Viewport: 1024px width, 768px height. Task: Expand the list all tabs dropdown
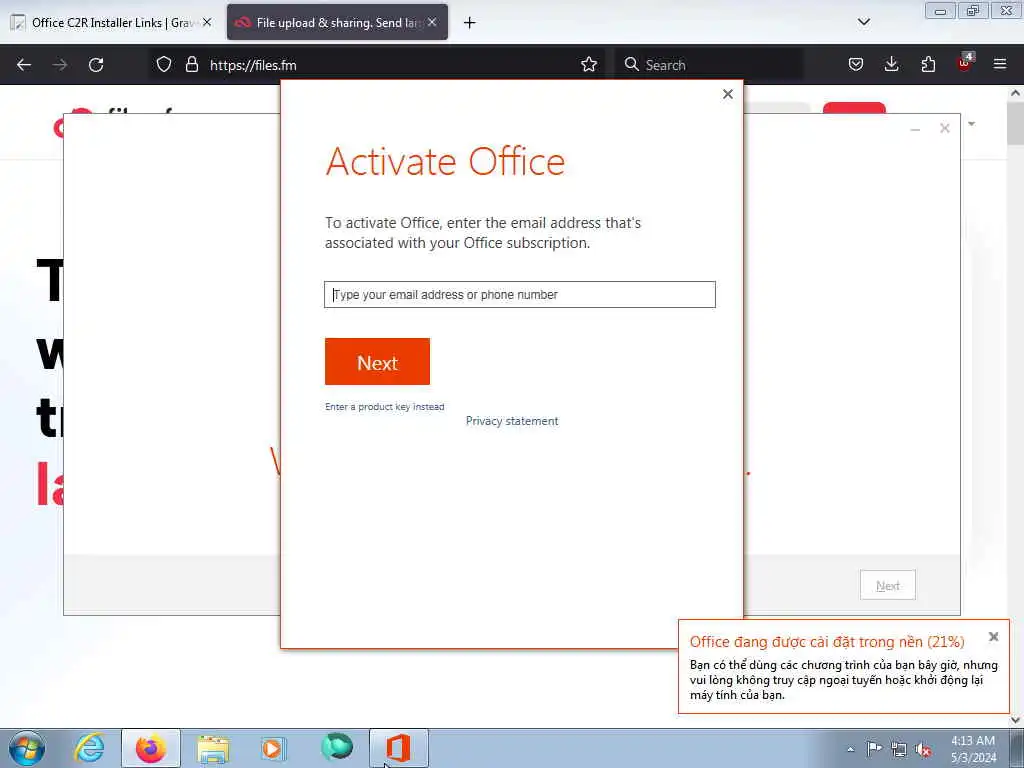tap(863, 22)
